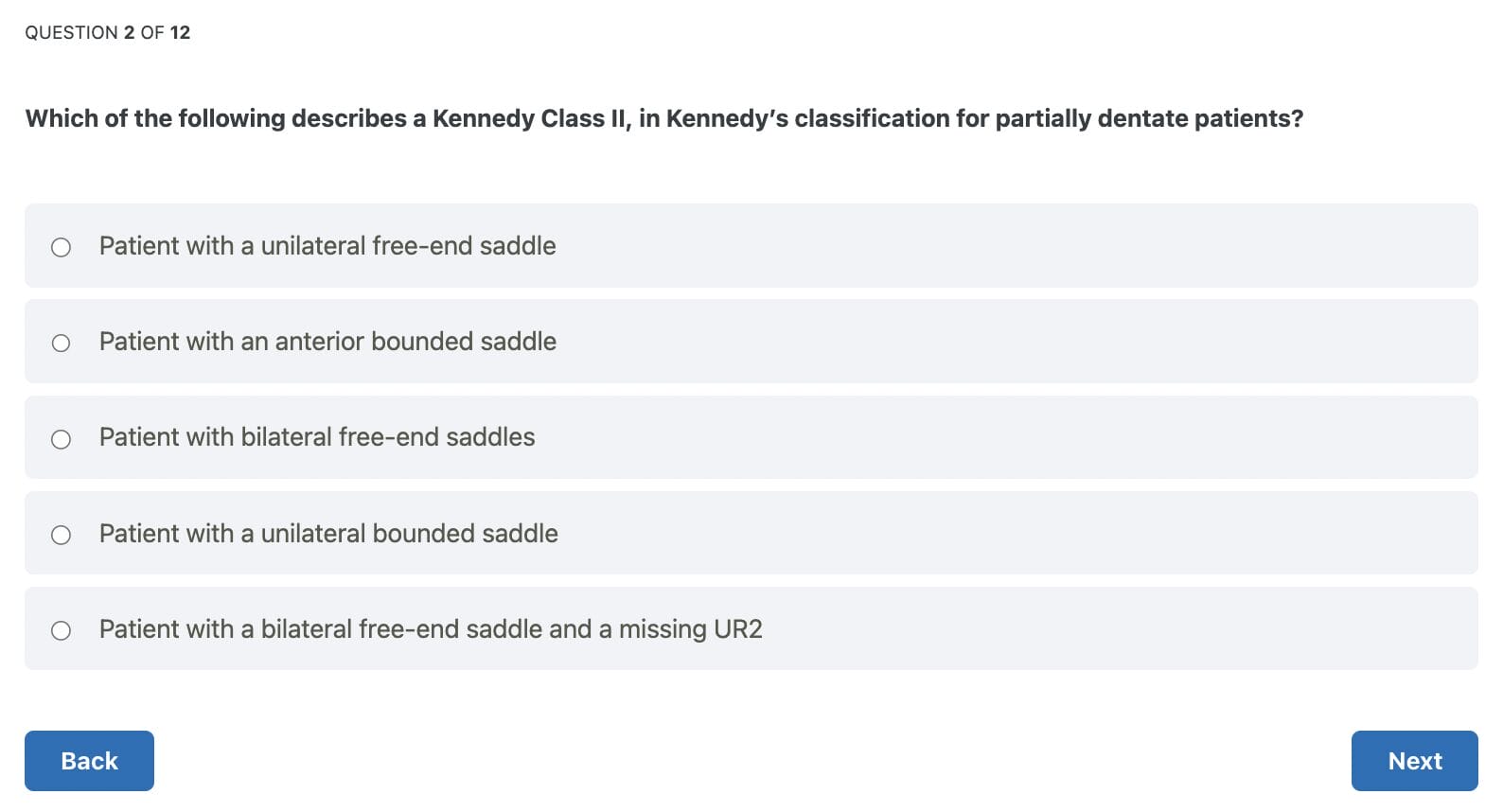1503x812 pixels.
Task: Click empty area of the last answer card
Action: pos(1136,629)
